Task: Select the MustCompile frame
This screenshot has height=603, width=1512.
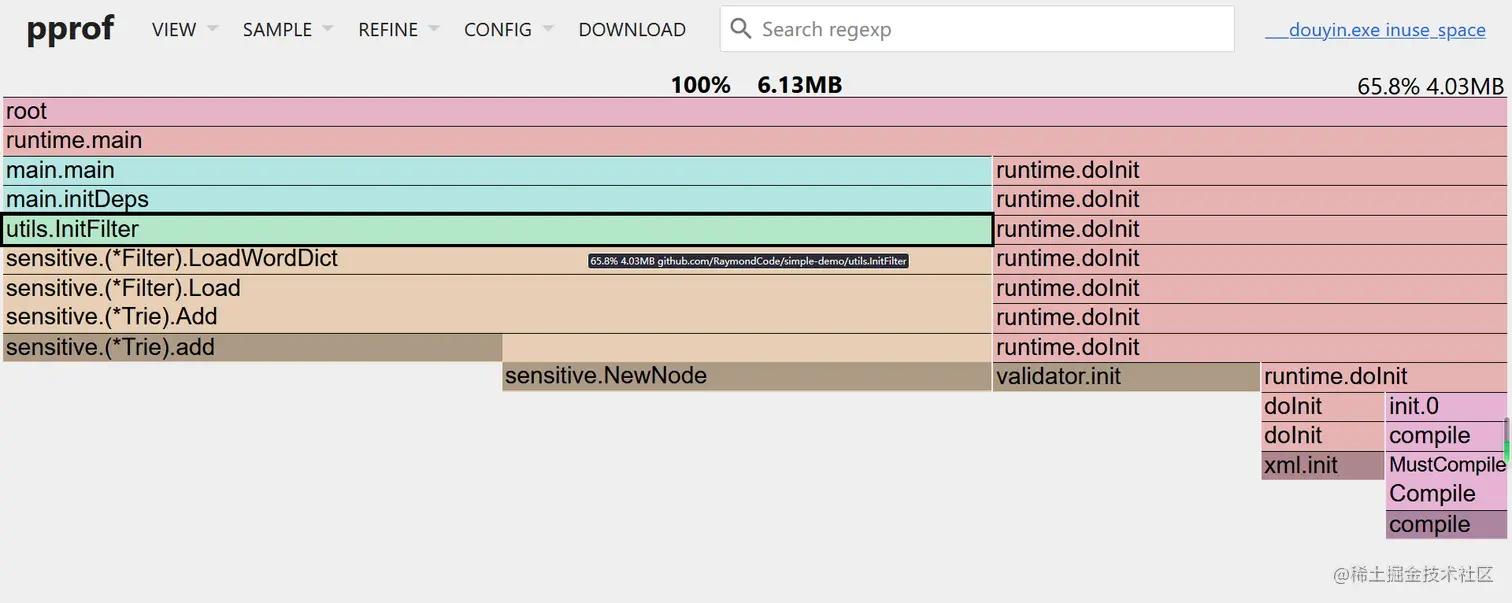Action: pos(1445,465)
